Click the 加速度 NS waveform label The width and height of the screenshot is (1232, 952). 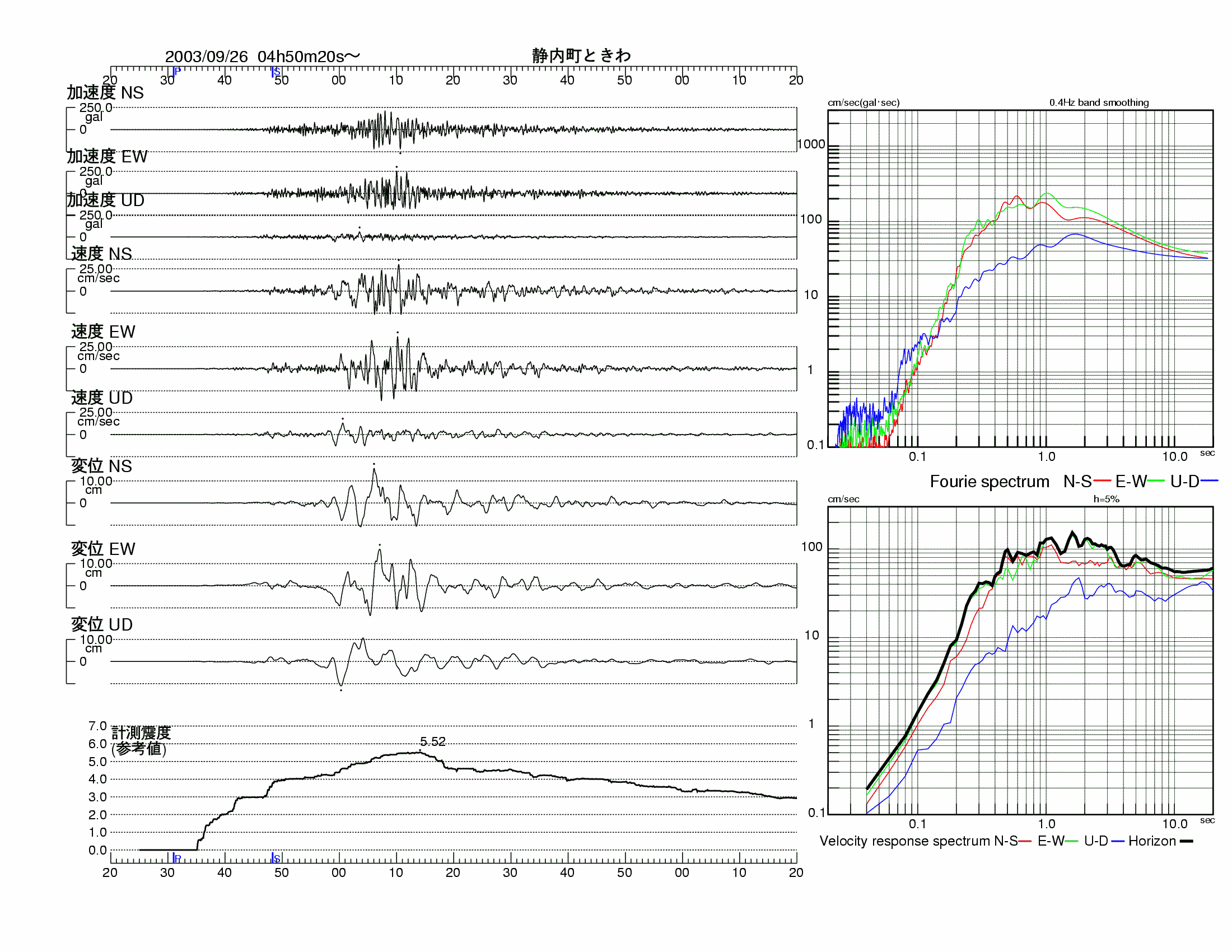[105, 92]
